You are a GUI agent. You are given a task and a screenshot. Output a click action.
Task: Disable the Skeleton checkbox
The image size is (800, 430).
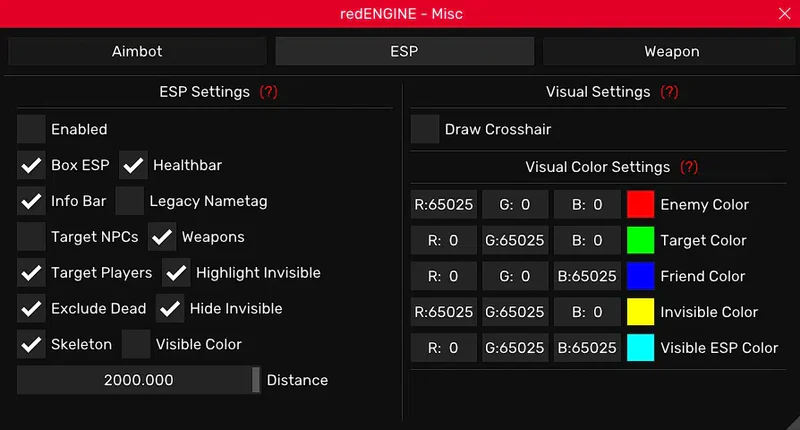tap(31, 344)
